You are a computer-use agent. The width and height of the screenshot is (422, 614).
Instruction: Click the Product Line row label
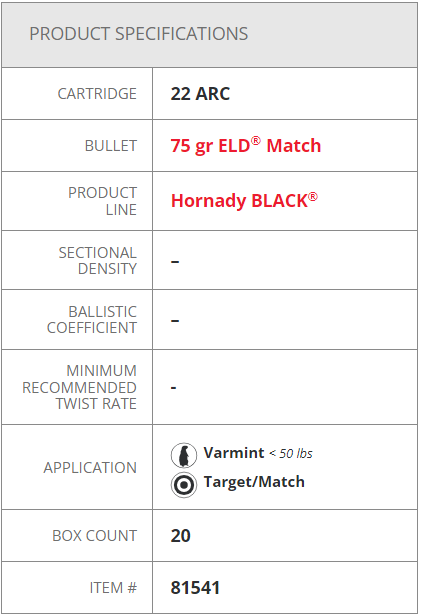(103, 201)
